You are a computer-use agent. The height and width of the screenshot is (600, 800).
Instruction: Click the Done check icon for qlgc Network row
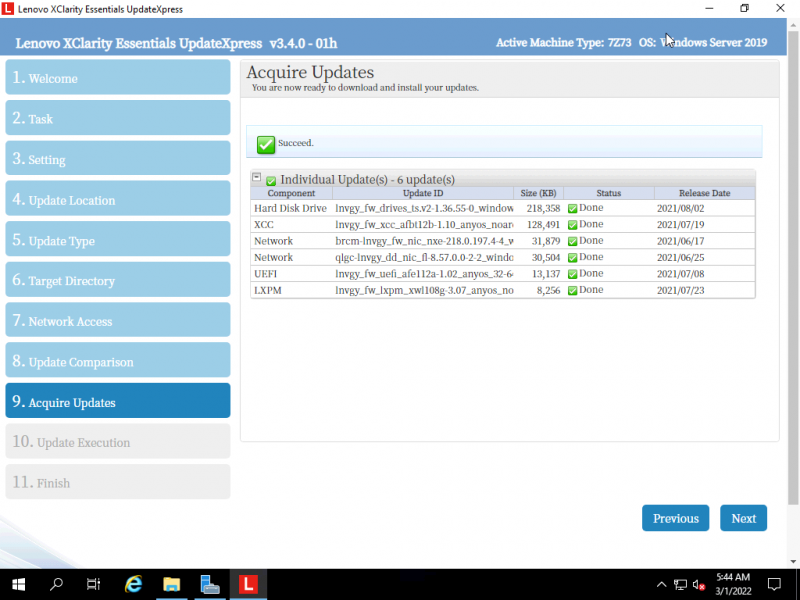click(x=572, y=257)
